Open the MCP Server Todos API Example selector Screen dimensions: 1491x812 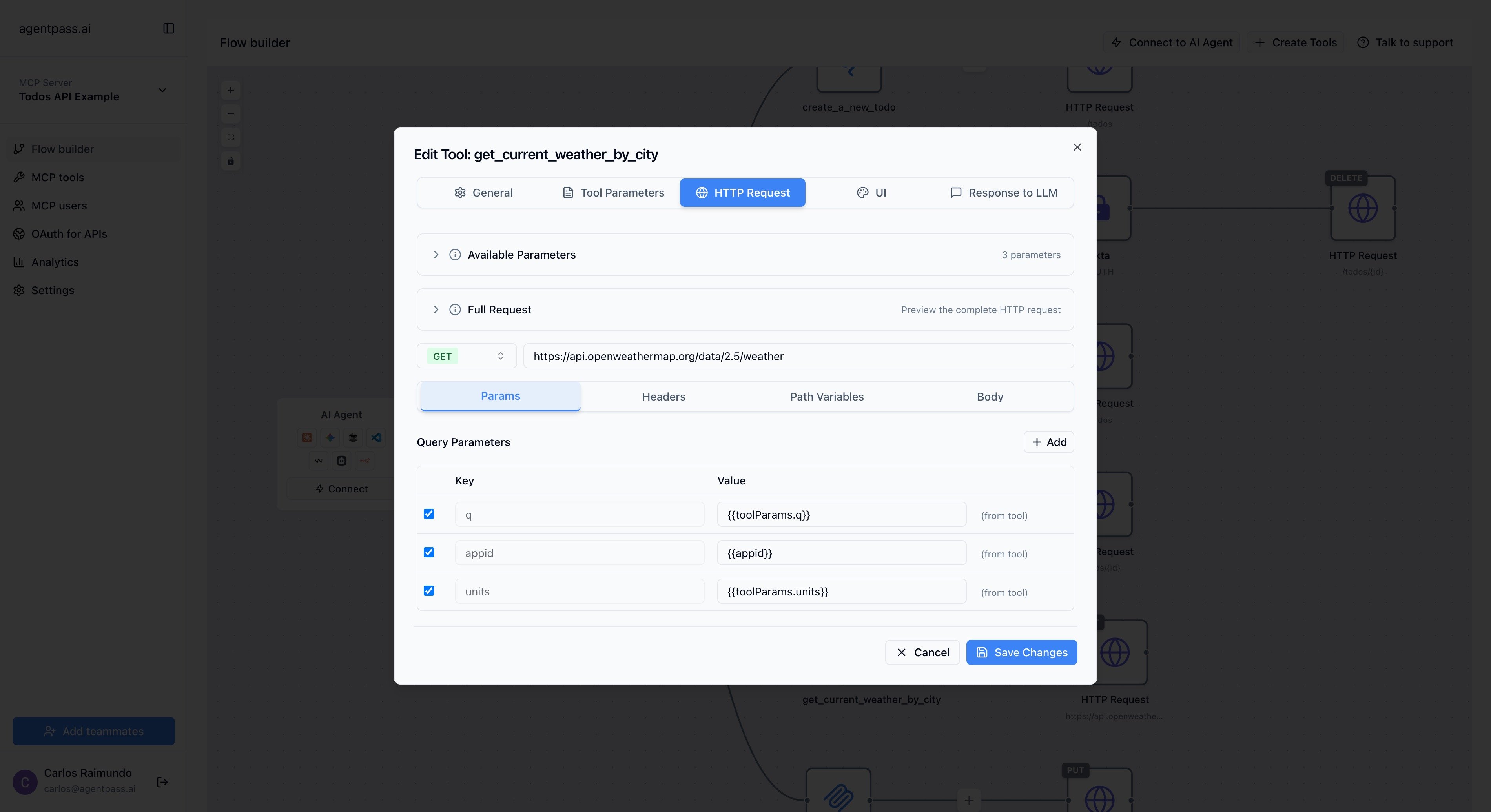(93, 90)
